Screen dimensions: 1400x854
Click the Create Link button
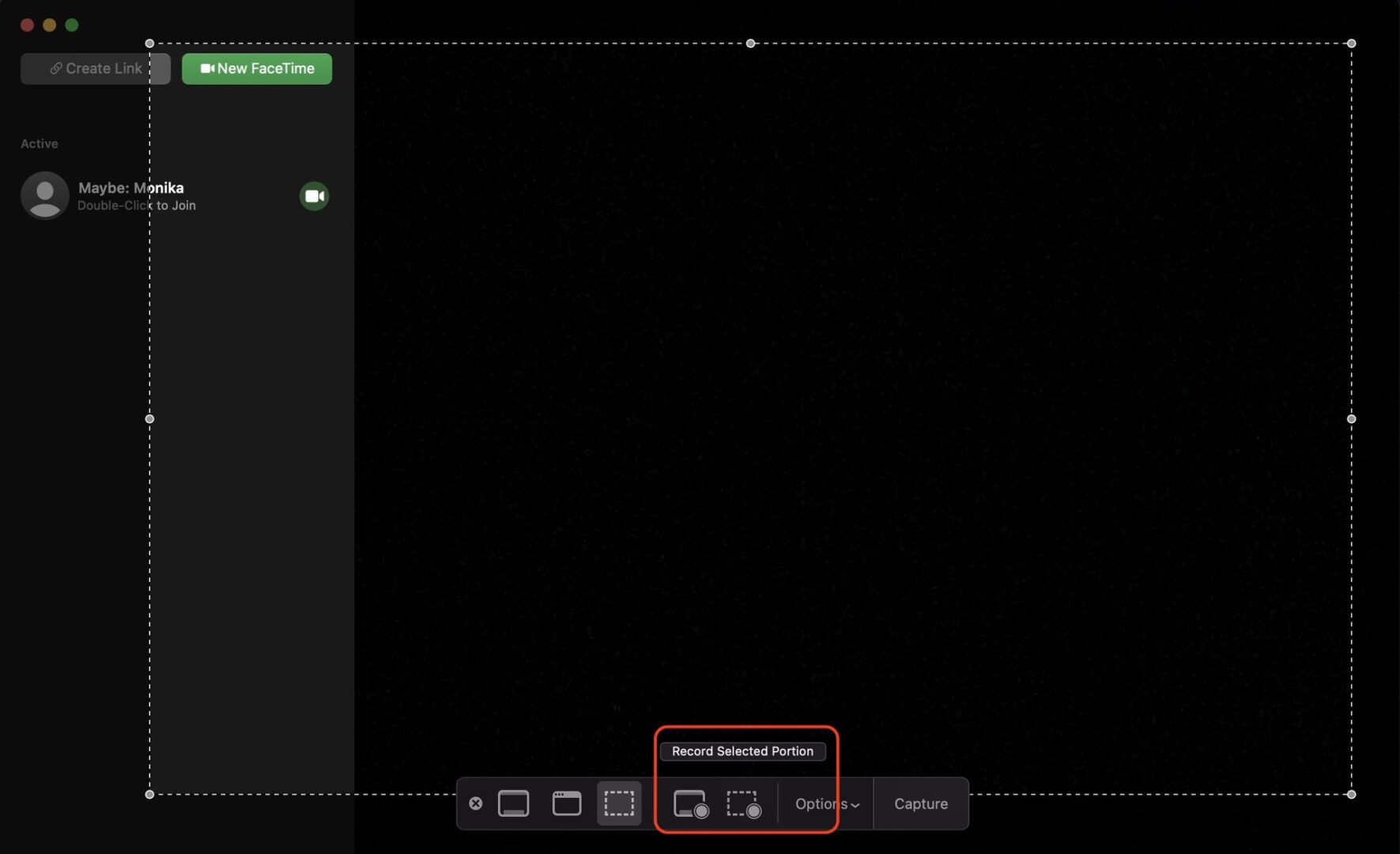[95, 68]
